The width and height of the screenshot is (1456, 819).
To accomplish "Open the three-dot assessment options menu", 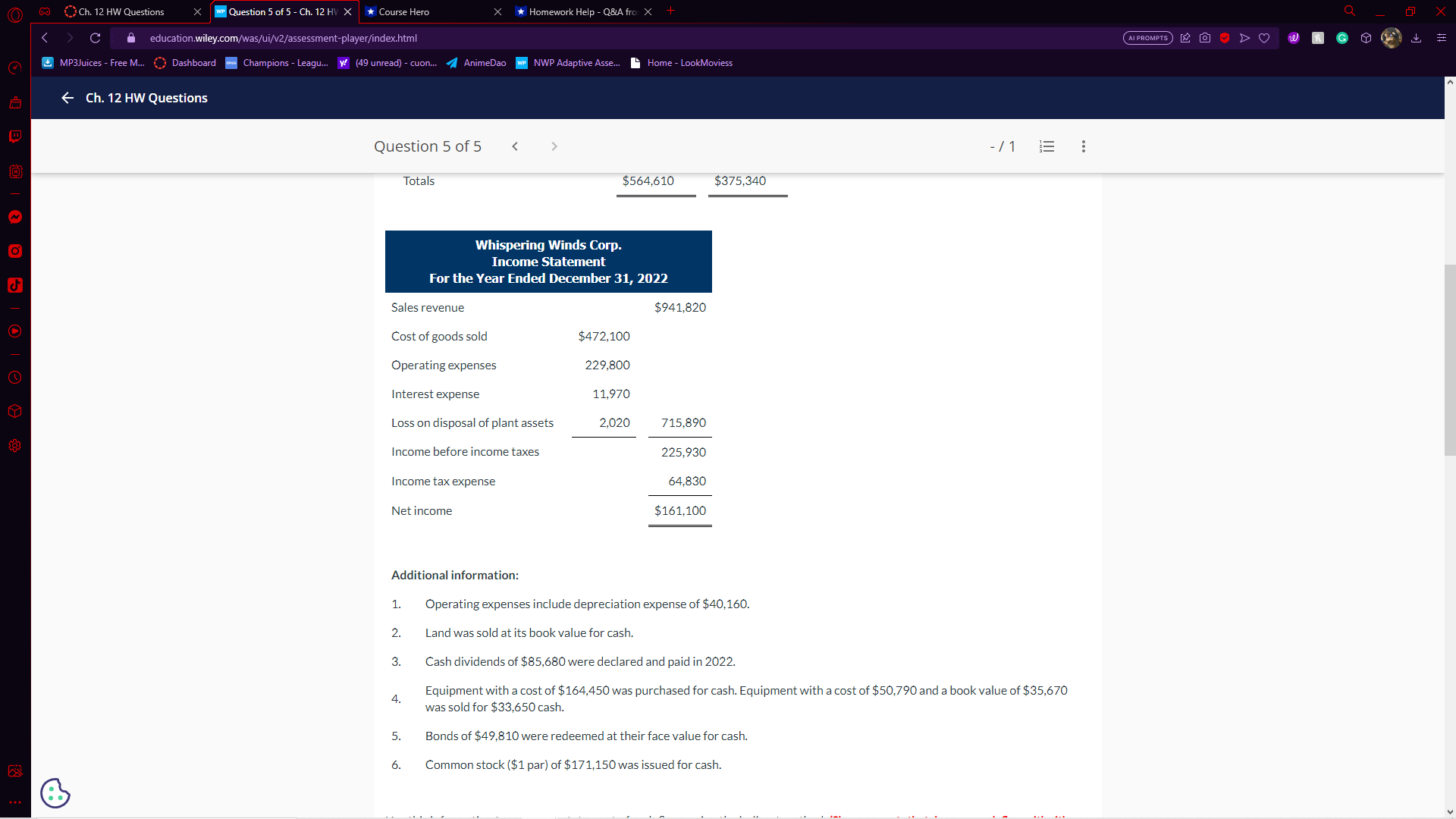I will pos(1083,146).
